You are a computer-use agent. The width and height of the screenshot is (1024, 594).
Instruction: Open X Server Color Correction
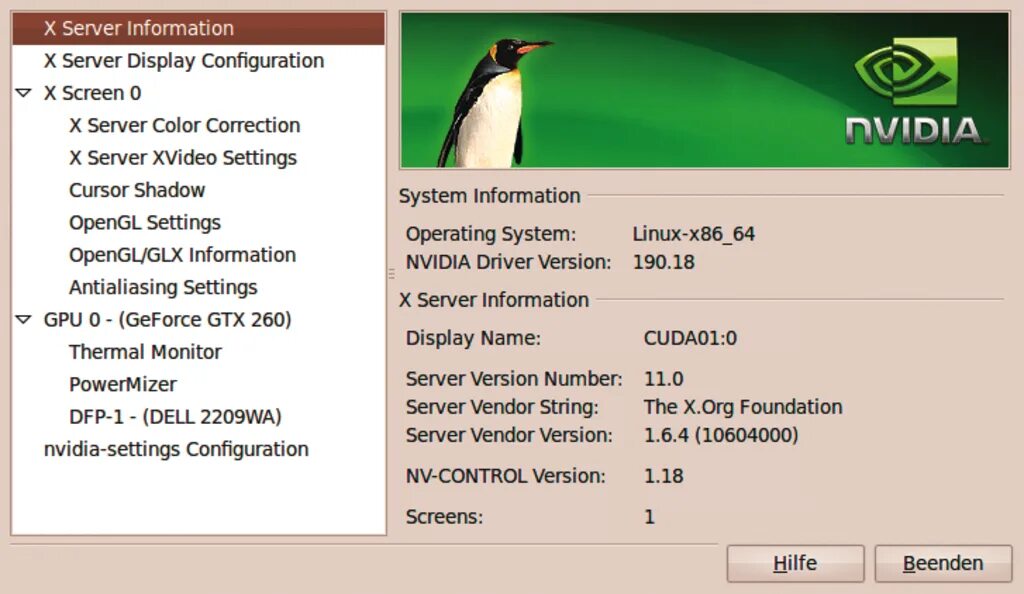point(184,125)
